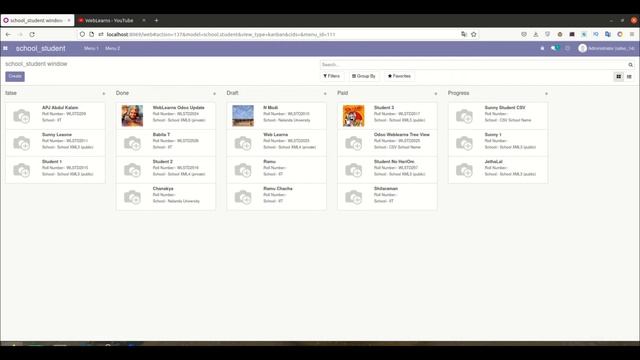Open the Firefox hamburger menu
This screenshot has height=360, width=640.
pos(632,34)
